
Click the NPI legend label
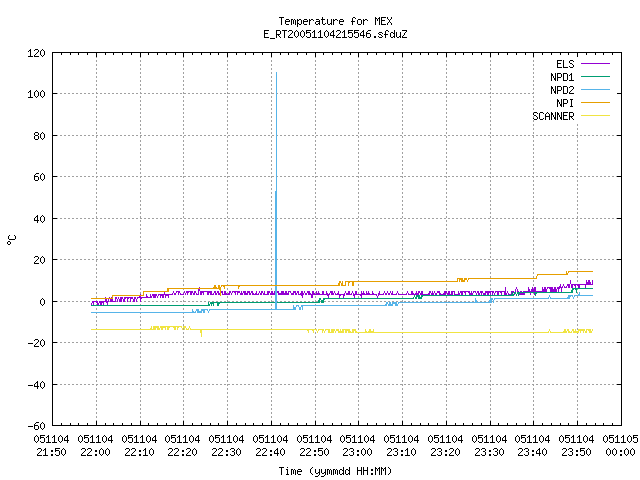pyautogui.click(x=565, y=103)
